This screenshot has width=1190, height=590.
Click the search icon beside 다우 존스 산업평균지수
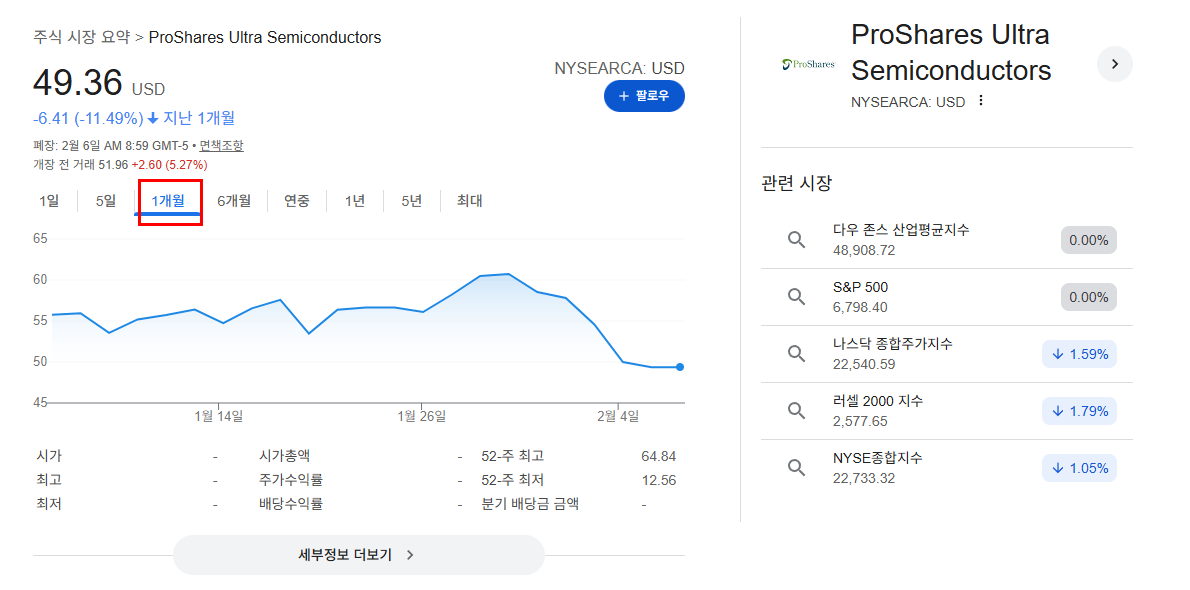click(795, 240)
